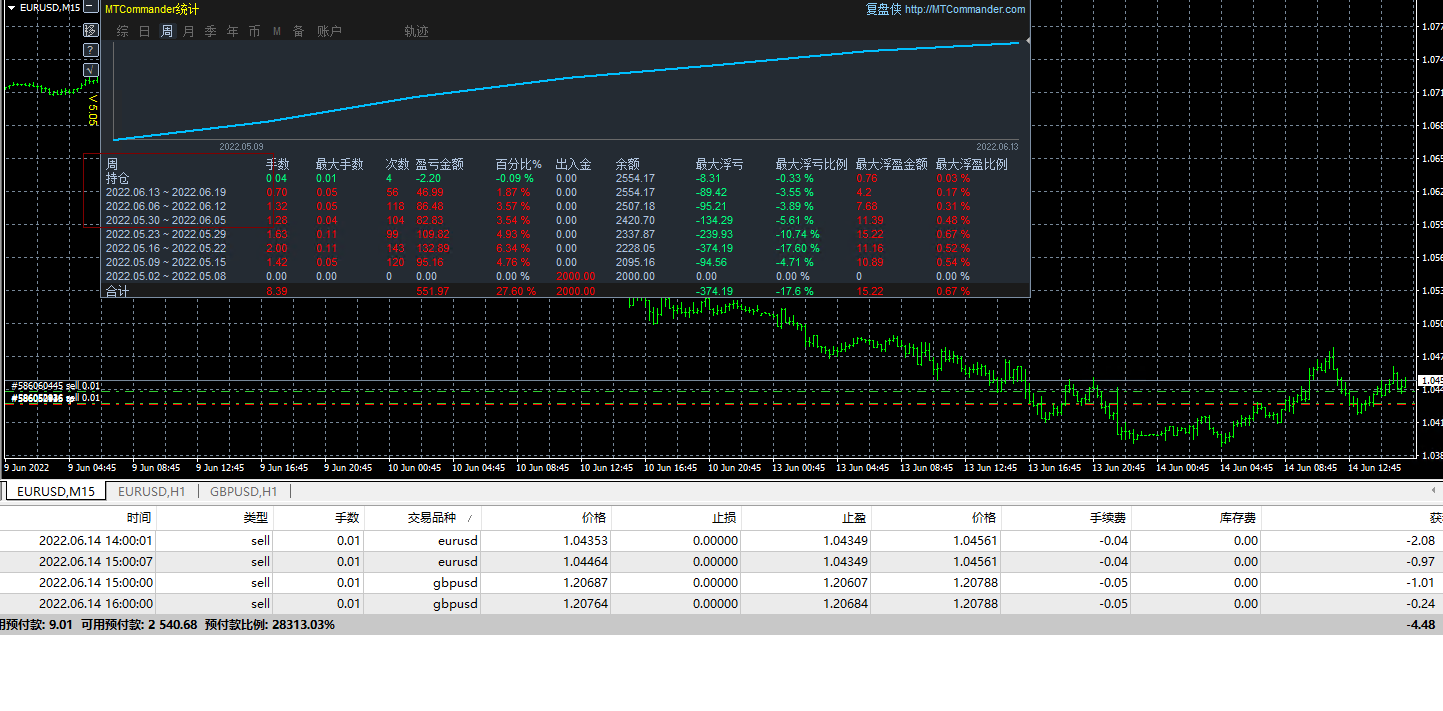Click the 移 move panel icon
The height and width of the screenshot is (711, 1443).
[x=90, y=30]
